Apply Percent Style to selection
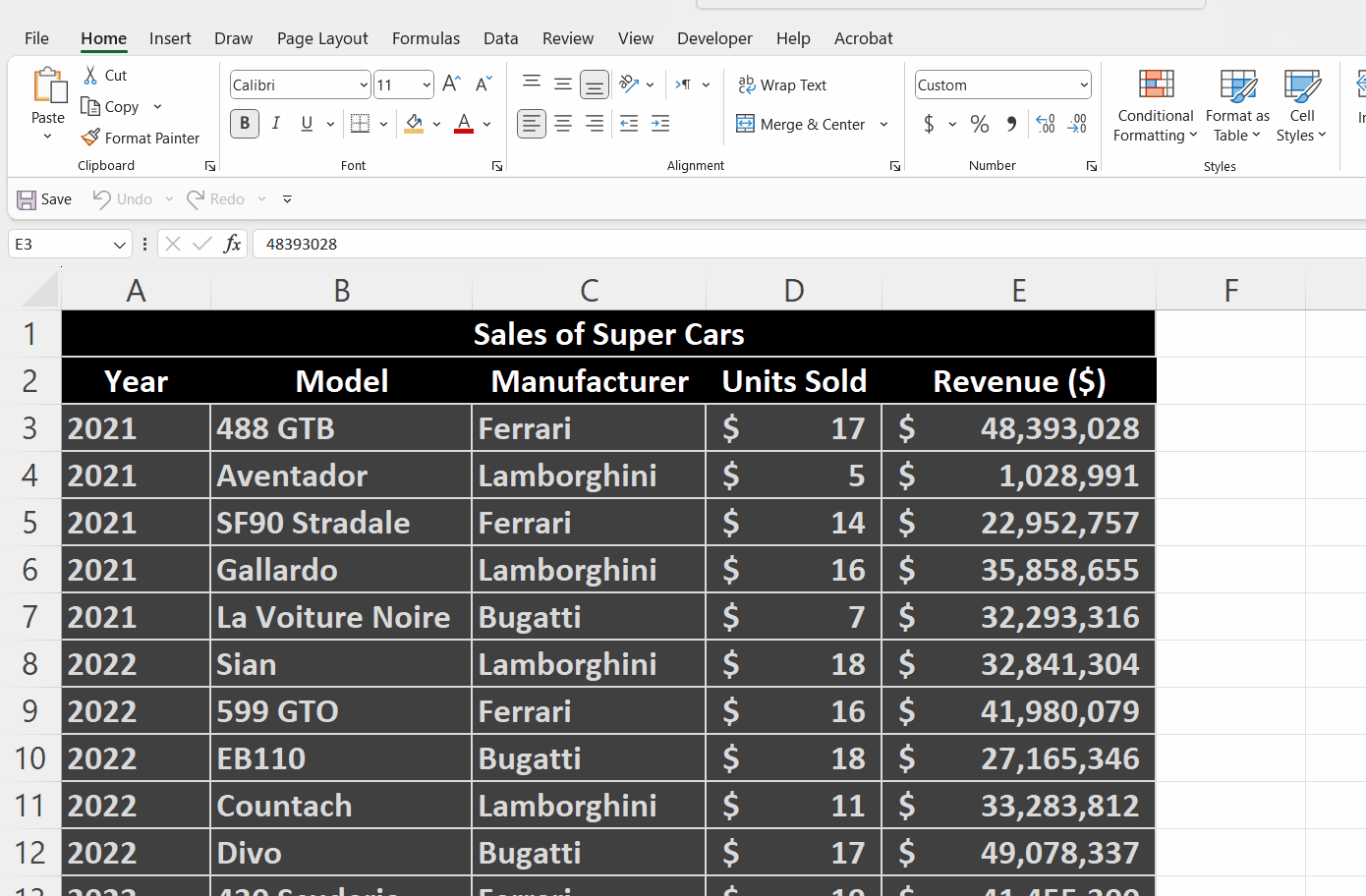 click(x=979, y=124)
